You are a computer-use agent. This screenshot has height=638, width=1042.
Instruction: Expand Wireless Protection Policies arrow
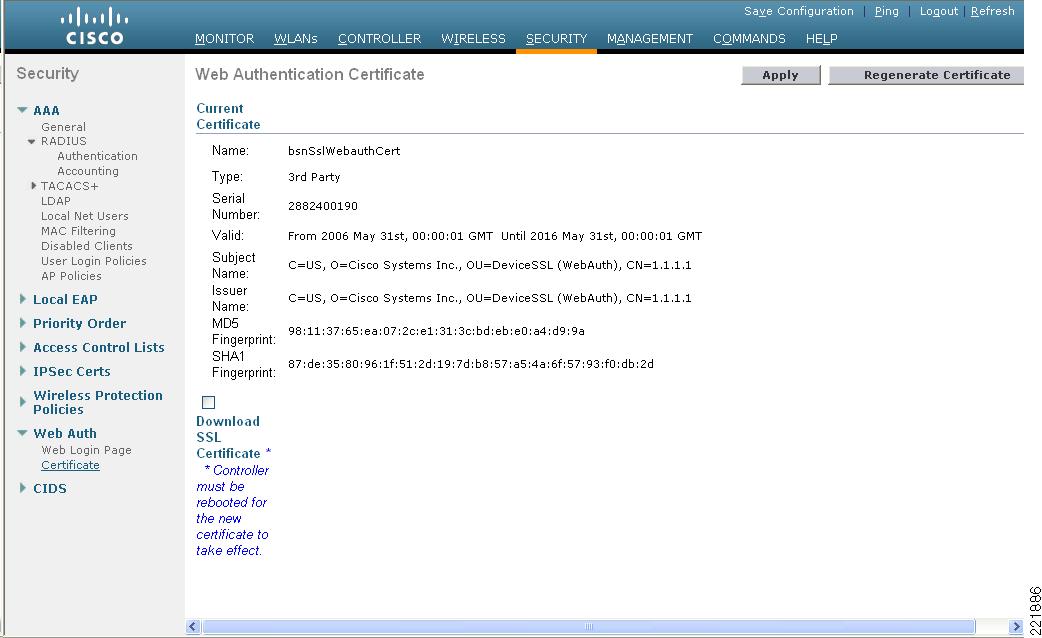pos(23,401)
